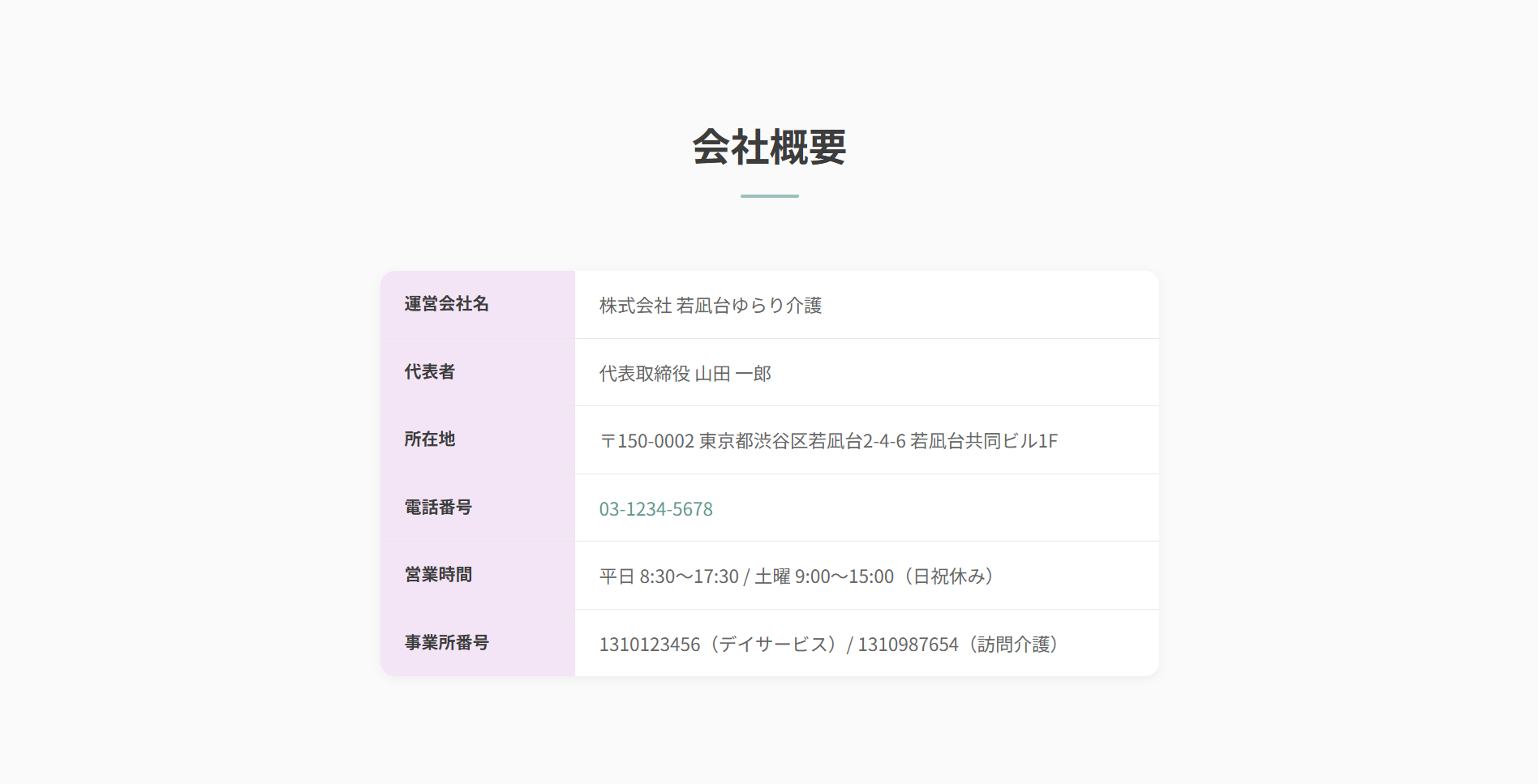
Task: Select the 代表者 row label
Action: pos(430,372)
